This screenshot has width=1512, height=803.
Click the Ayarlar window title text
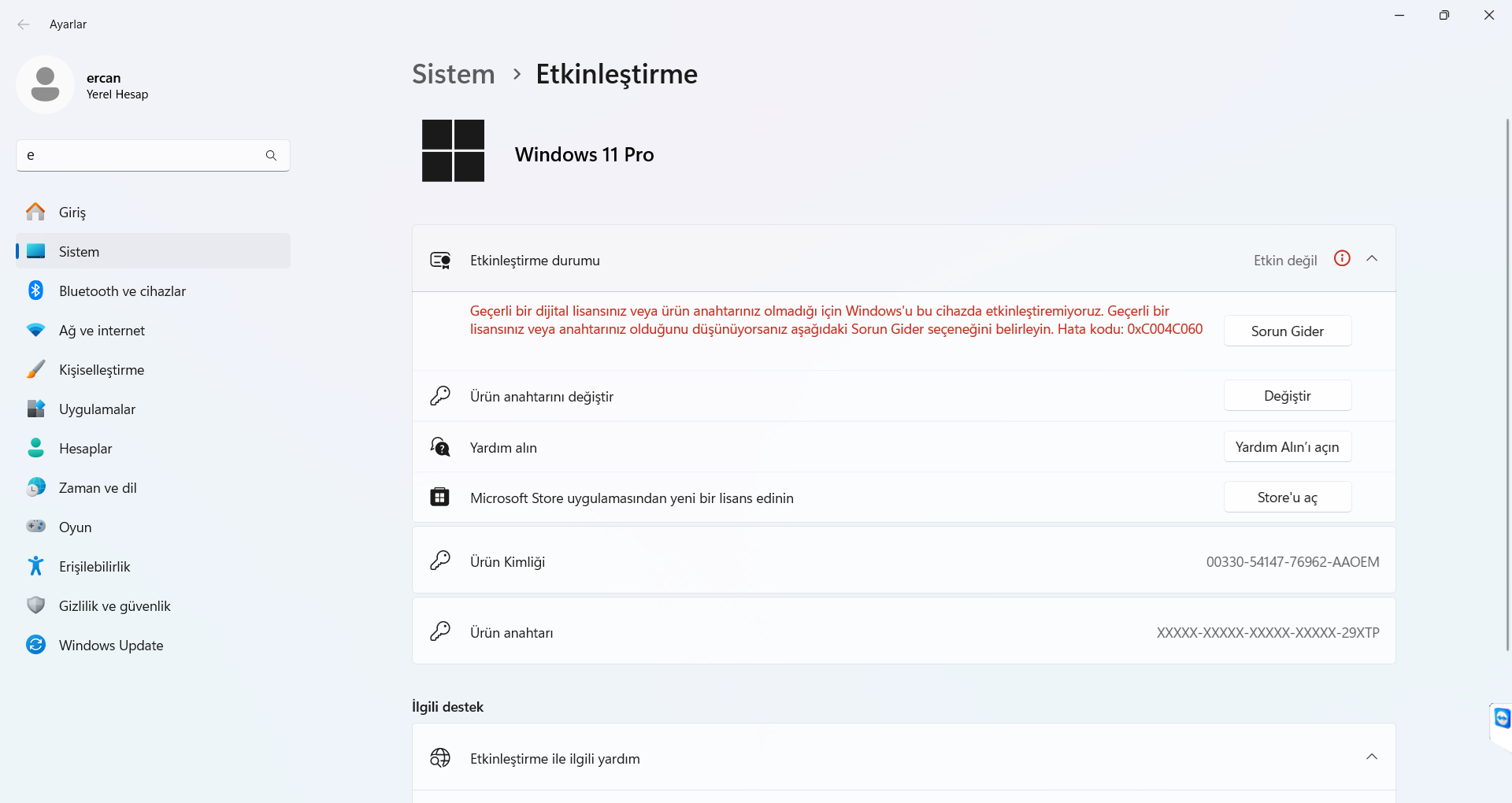pos(68,24)
